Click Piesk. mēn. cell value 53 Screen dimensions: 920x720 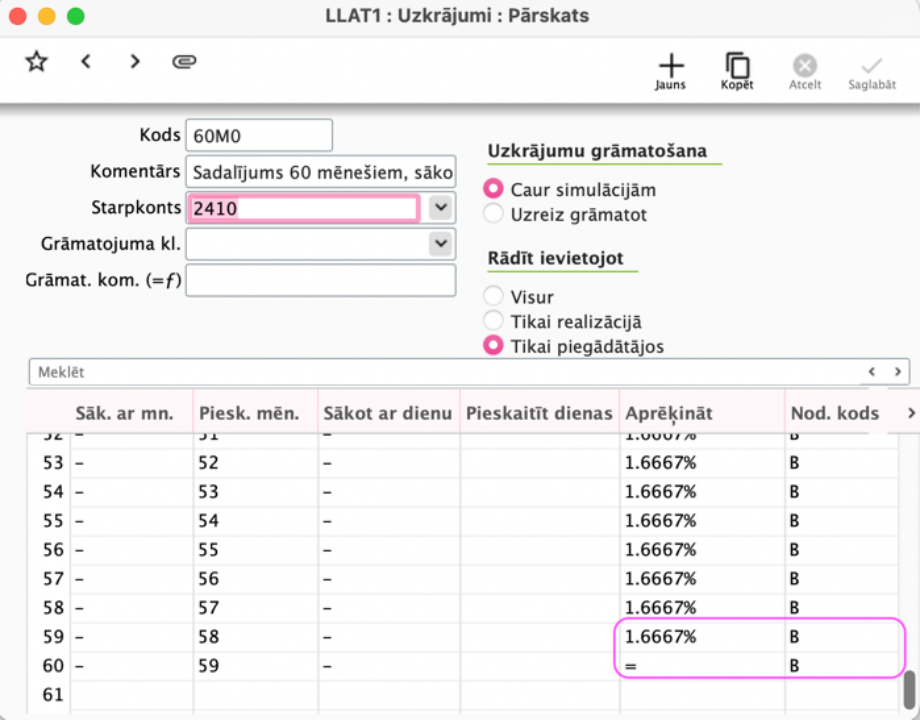[255, 492]
